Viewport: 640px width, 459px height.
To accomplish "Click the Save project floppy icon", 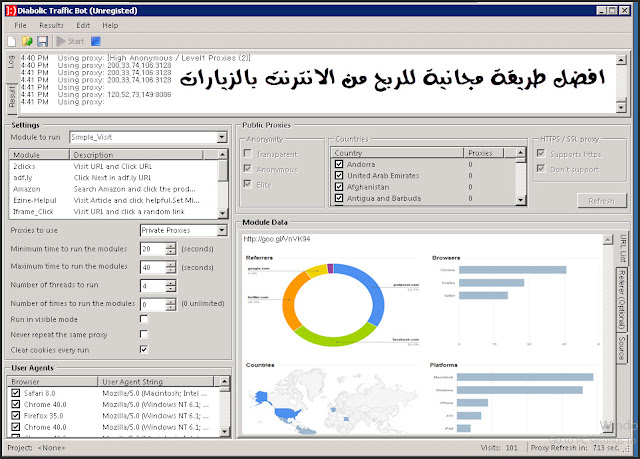I will [x=42, y=41].
